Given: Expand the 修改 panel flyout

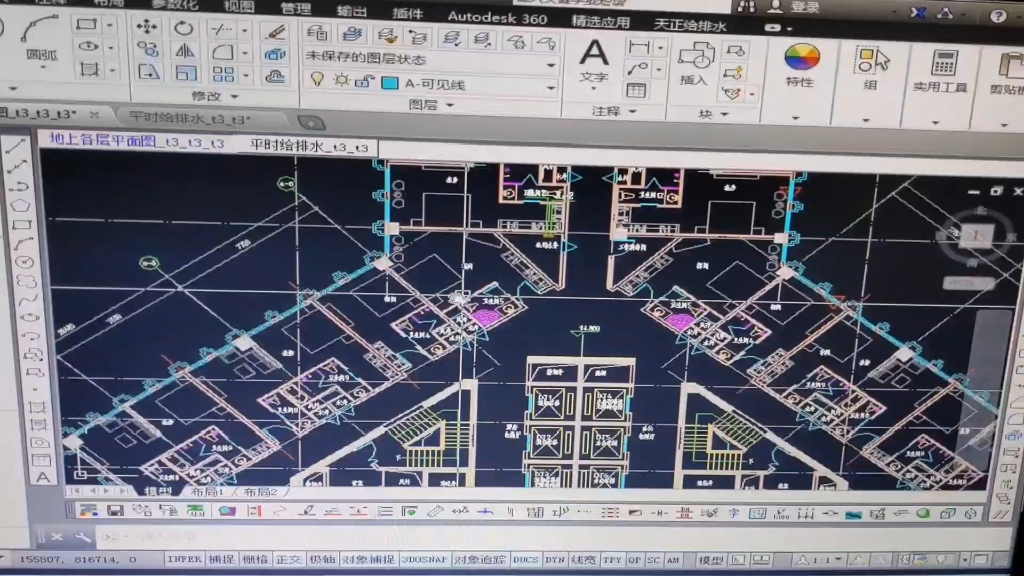Looking at the screenshot, I should point(232,96).
